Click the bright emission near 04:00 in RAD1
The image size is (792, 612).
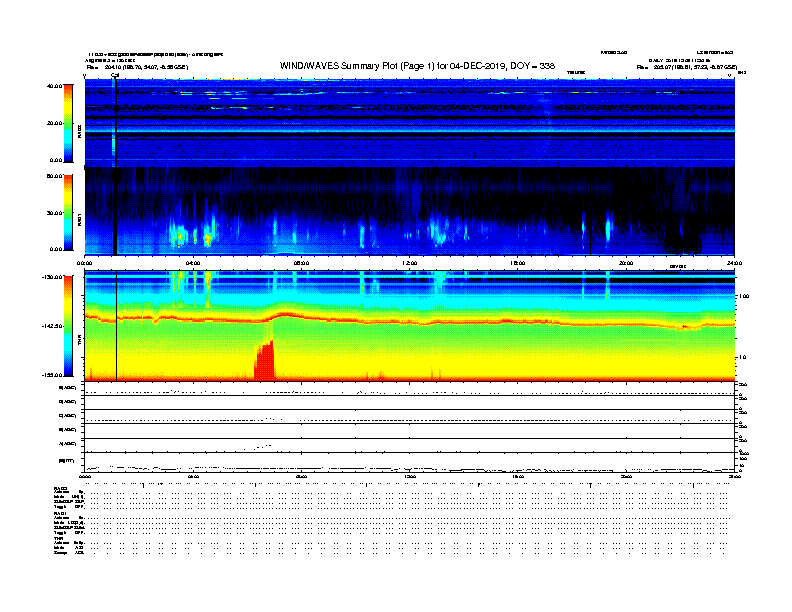click(x=180, y=236)
